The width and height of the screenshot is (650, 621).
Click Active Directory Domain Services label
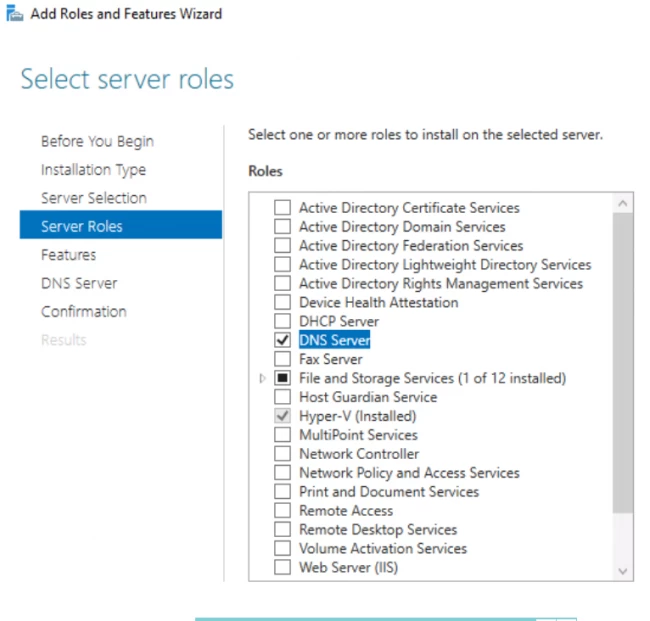tap(402, 227)
